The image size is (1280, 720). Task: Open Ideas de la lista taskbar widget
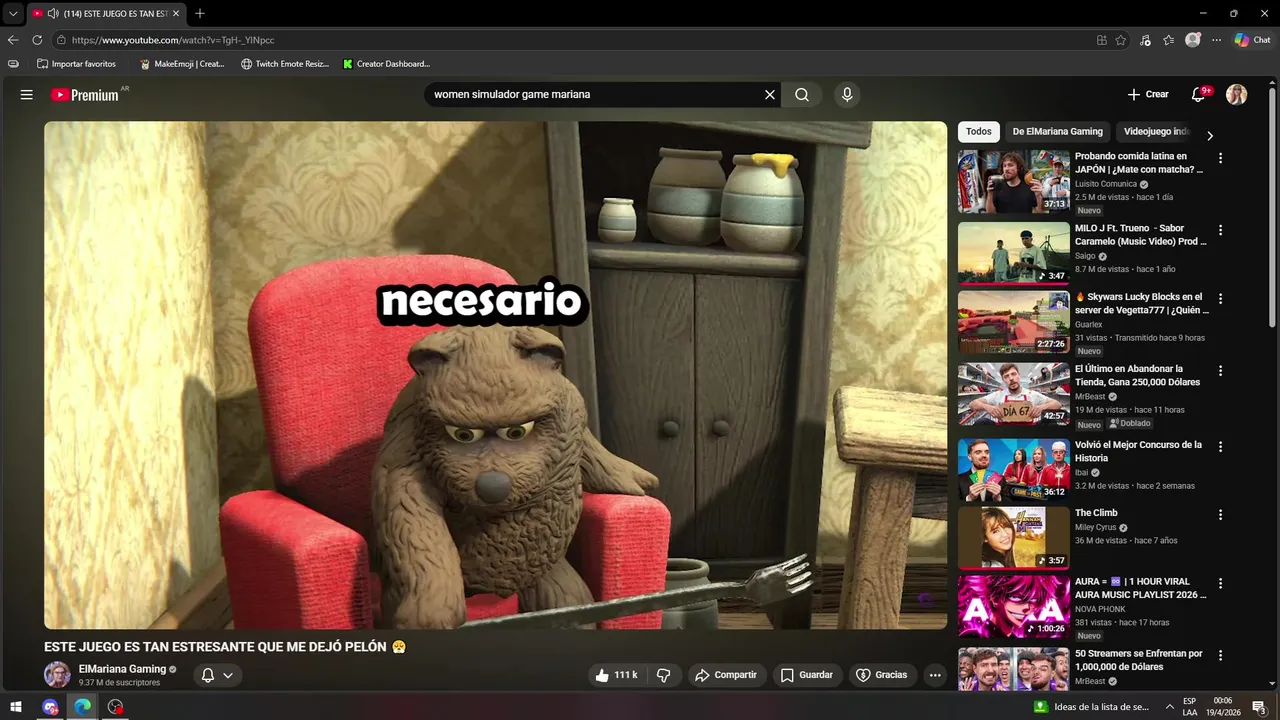pos(1092,707)
